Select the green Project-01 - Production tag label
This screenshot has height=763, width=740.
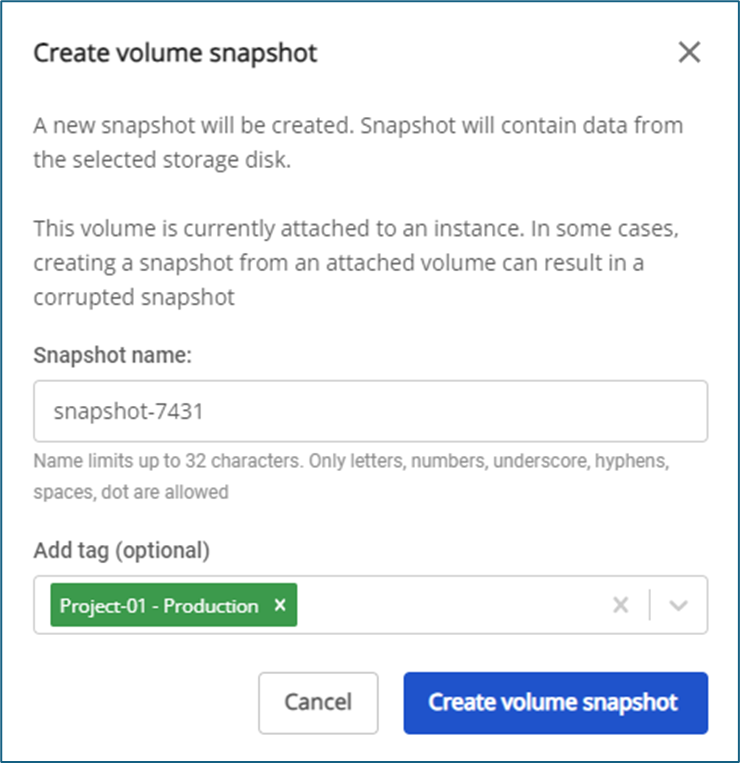pyautogui.click(x=159, y=606)
